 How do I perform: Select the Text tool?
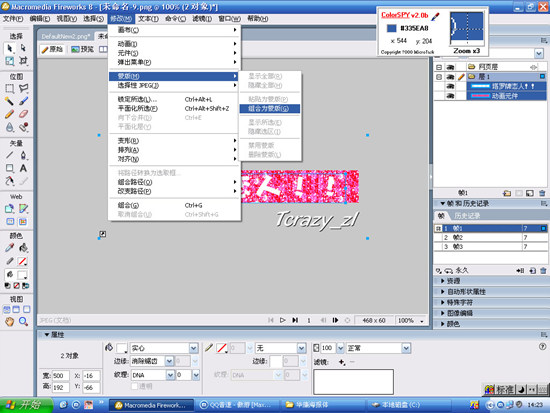tap(23, 168)
